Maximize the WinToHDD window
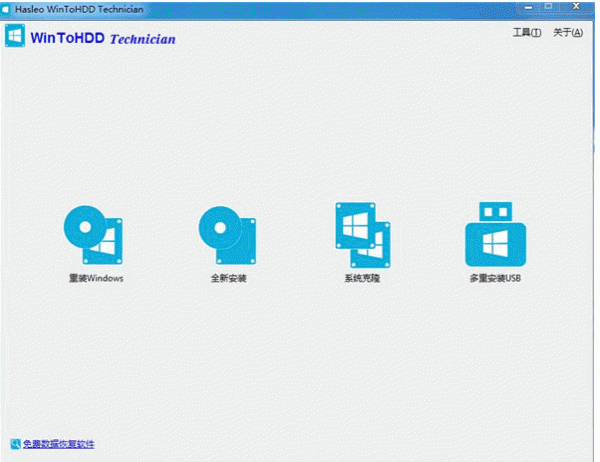600x462 pixels. click(548, 7)
